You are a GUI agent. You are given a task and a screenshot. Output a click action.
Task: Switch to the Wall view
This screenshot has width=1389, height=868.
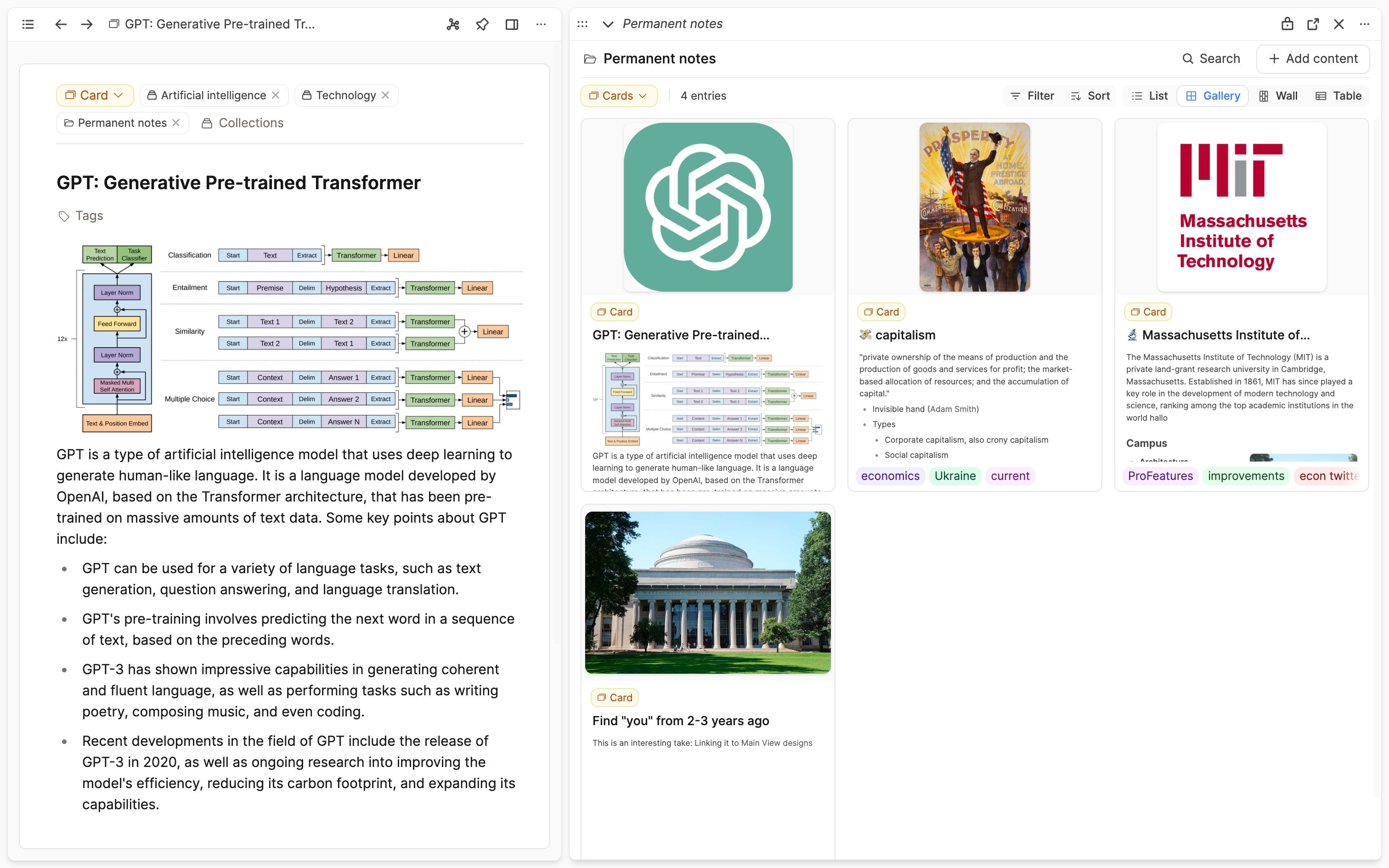[x=1278, y=96]
